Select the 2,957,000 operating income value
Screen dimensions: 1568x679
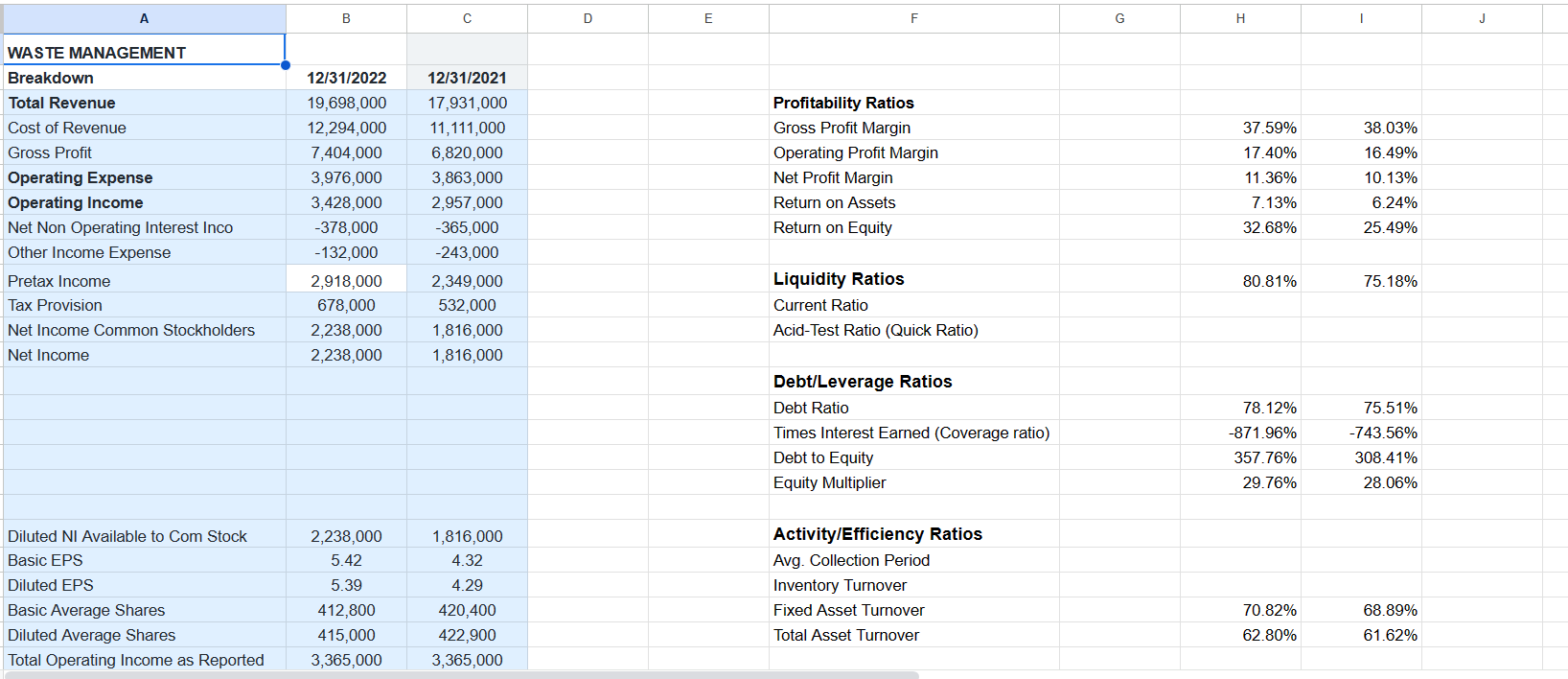(467, 202)
